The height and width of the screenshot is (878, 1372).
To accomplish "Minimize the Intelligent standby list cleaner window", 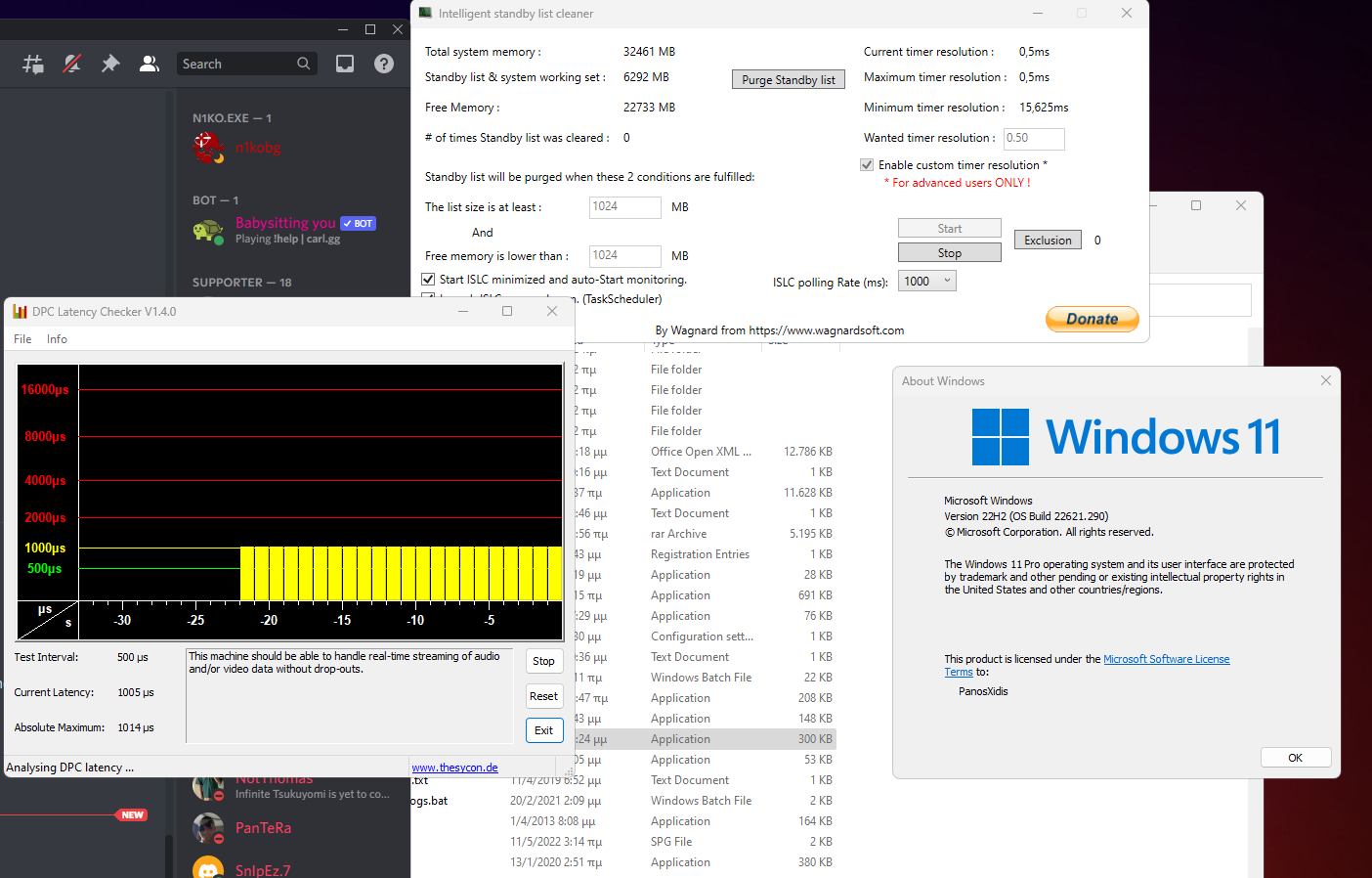I will 1038,14.
